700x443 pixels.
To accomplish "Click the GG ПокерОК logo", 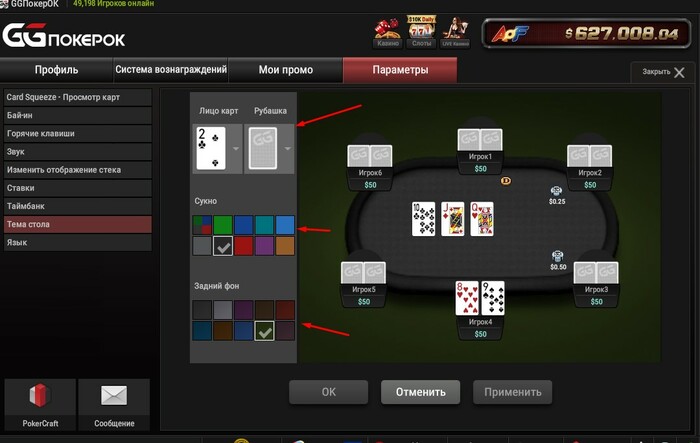I will [x=64, y=35].
